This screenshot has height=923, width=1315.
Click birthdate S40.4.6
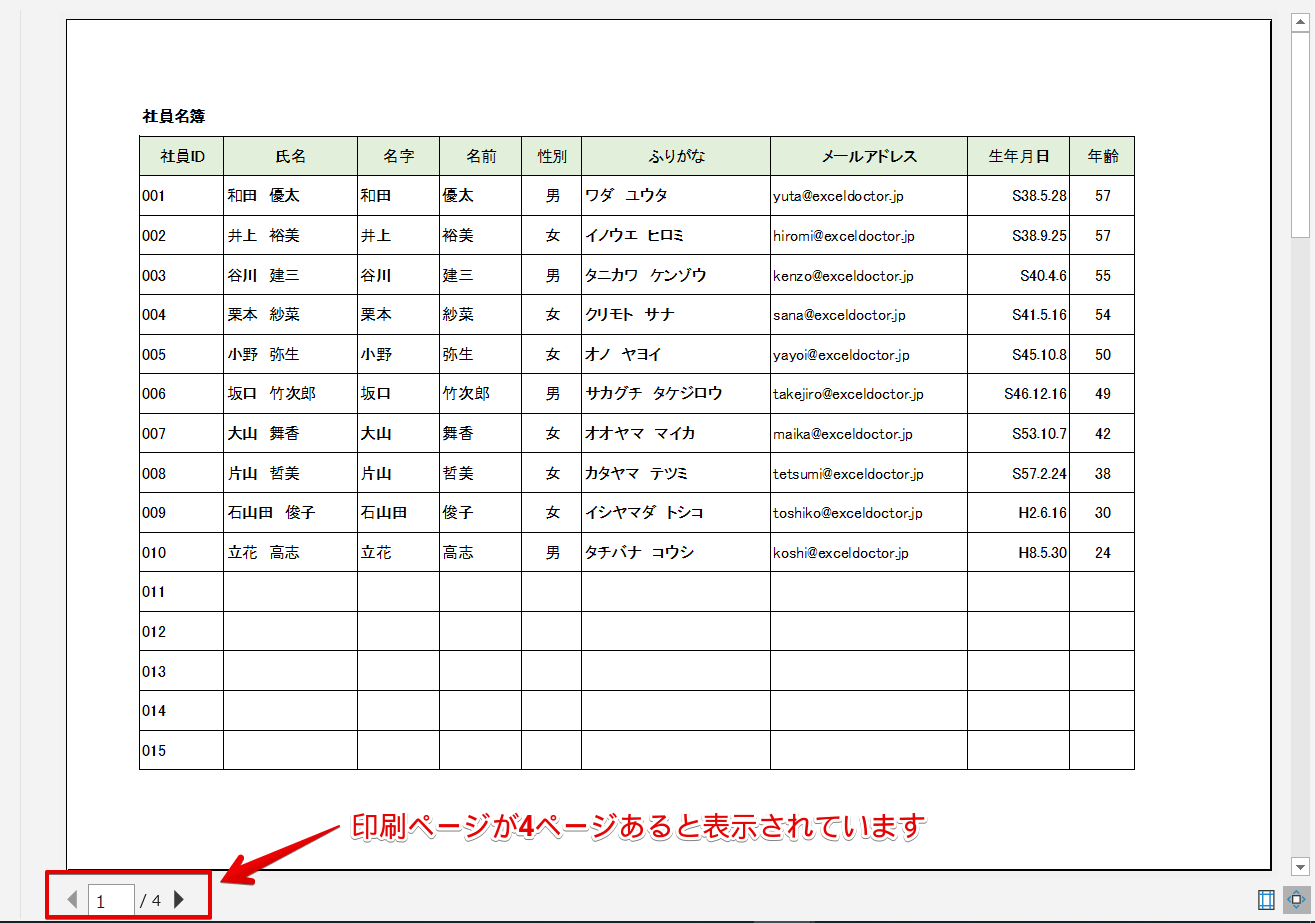1043,275
